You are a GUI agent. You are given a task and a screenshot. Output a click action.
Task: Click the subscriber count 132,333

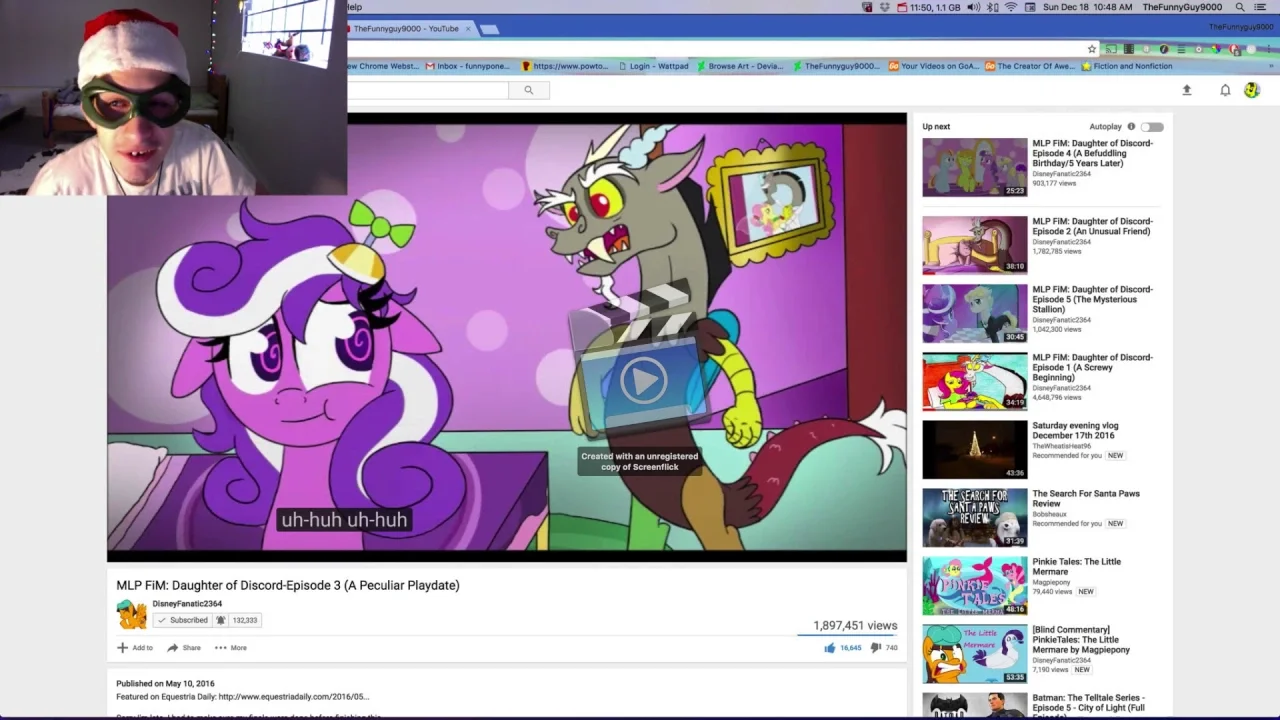245,620
